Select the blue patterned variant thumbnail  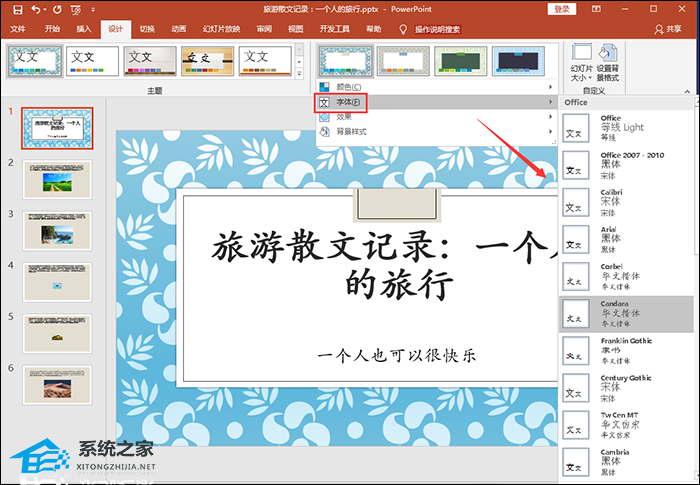click(346, 61)
